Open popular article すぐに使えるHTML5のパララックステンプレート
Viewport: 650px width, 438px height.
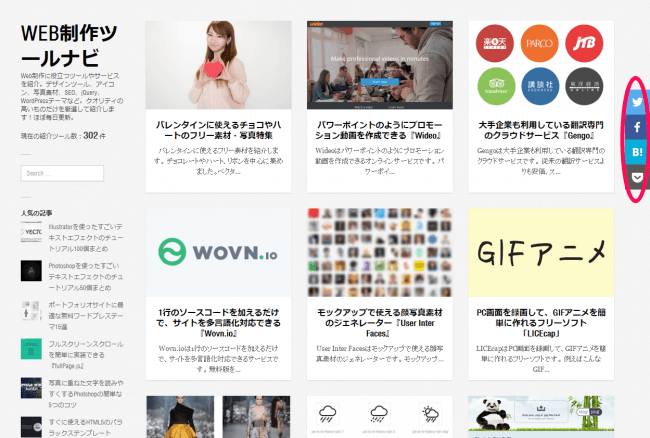coord(86,428)
